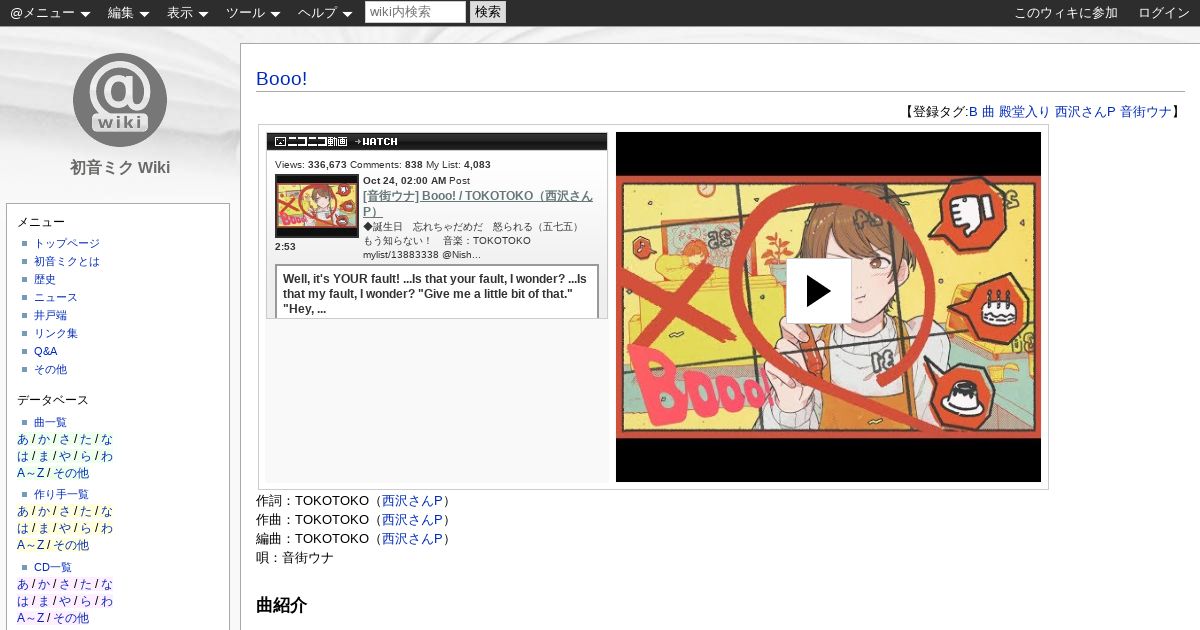Click か in the 曲一覧 index

click(44, 439)
